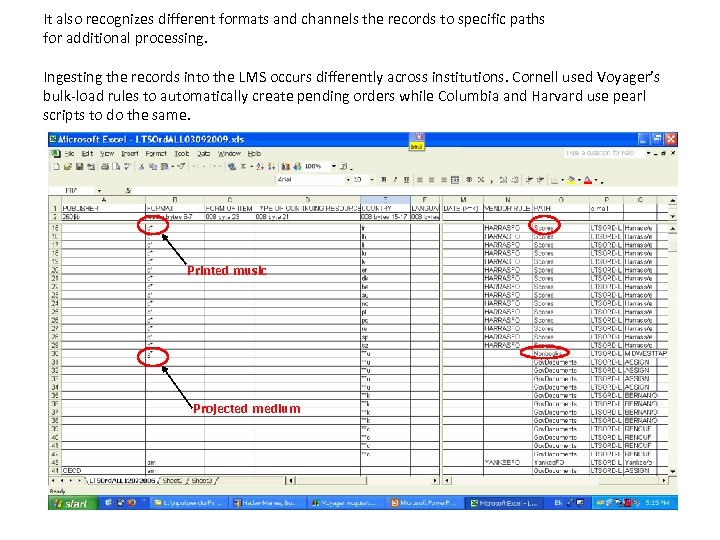
Task: Click the Copy icon
Action: point(153,167)
